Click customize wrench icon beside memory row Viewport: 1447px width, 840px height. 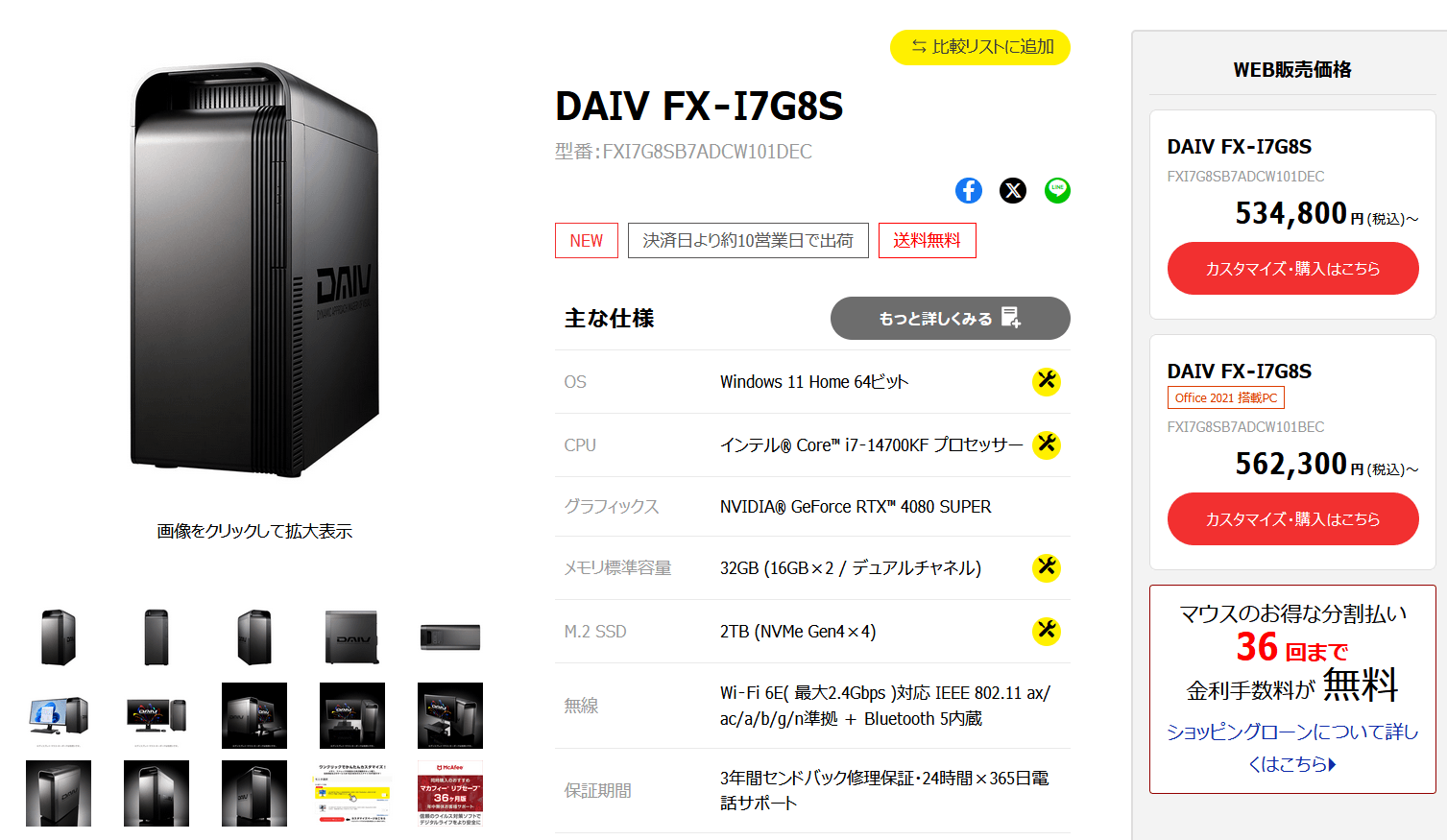[x=1047, y=567]
